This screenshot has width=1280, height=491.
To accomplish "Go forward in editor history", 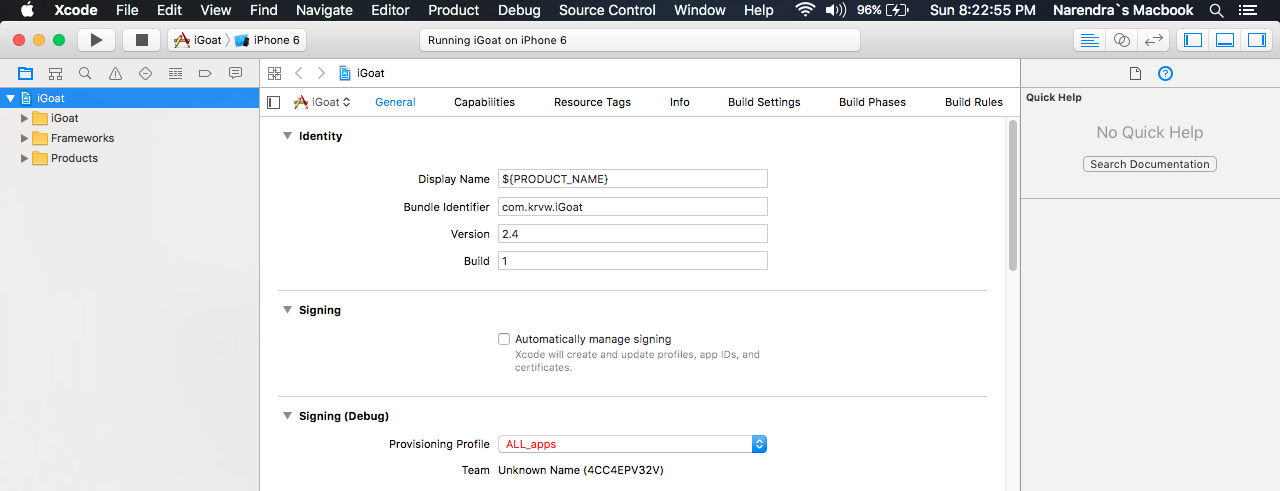I will [321, 73].
